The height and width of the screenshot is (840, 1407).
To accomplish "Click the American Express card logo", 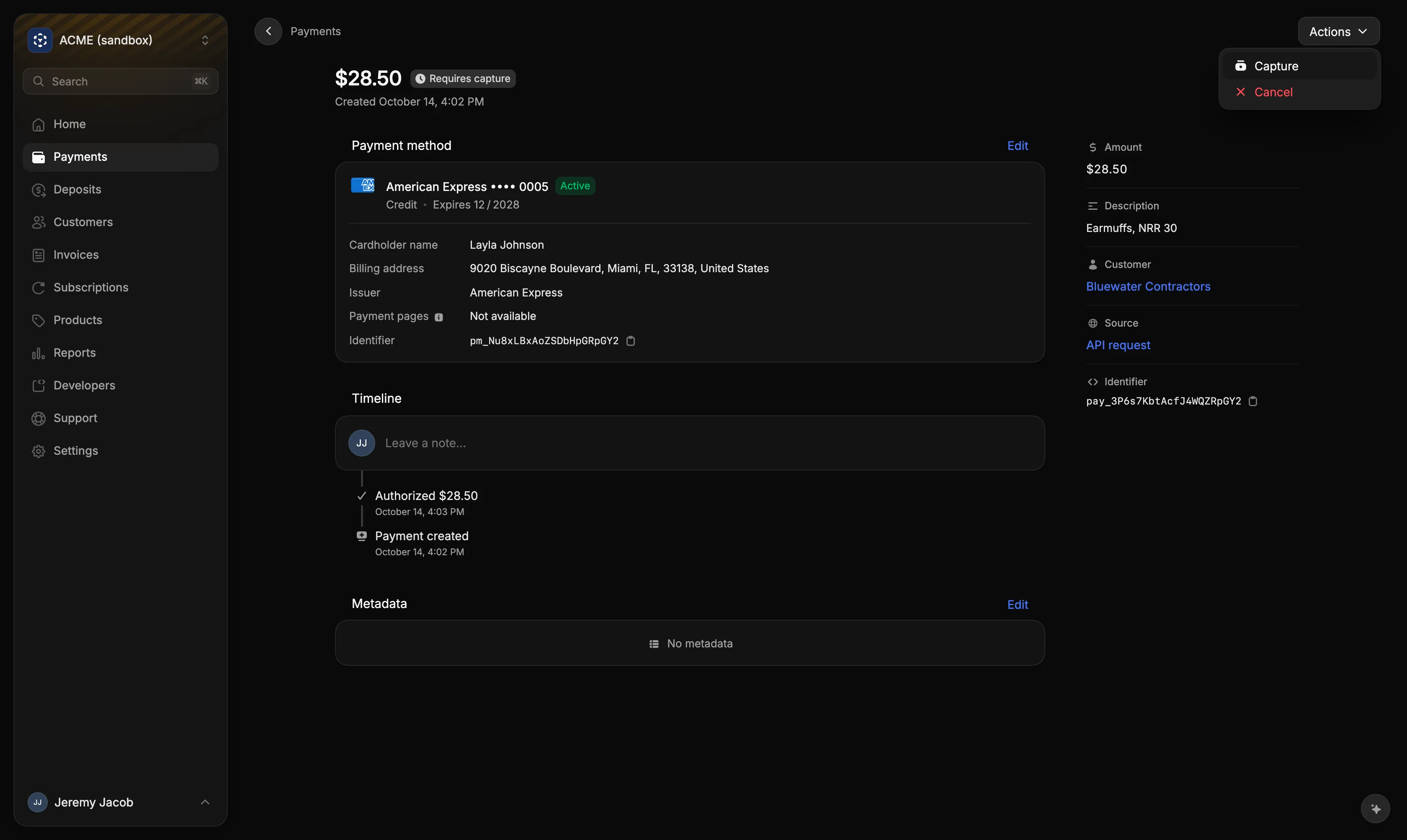I will coord(362,185).
